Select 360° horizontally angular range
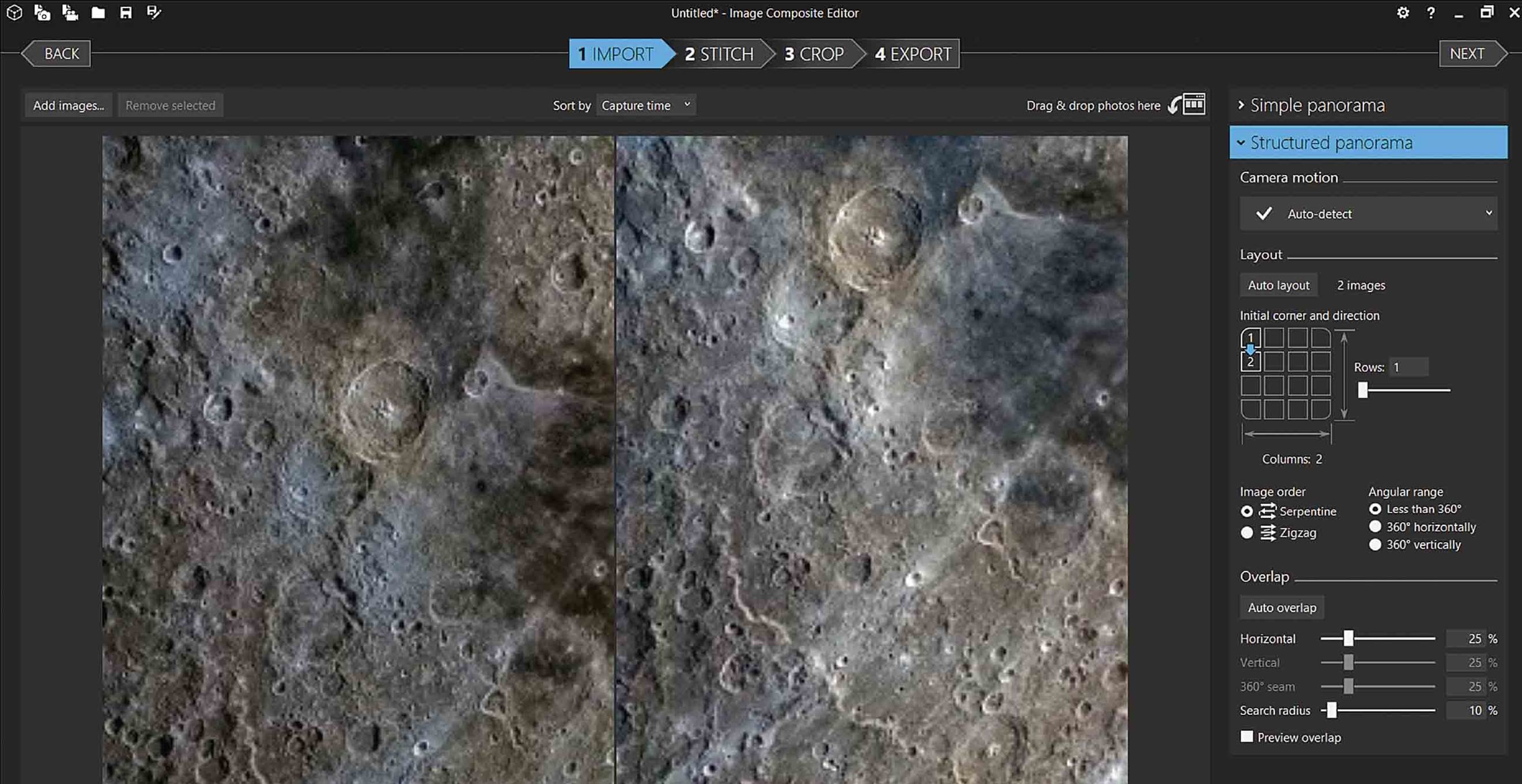 point(1375,526)
